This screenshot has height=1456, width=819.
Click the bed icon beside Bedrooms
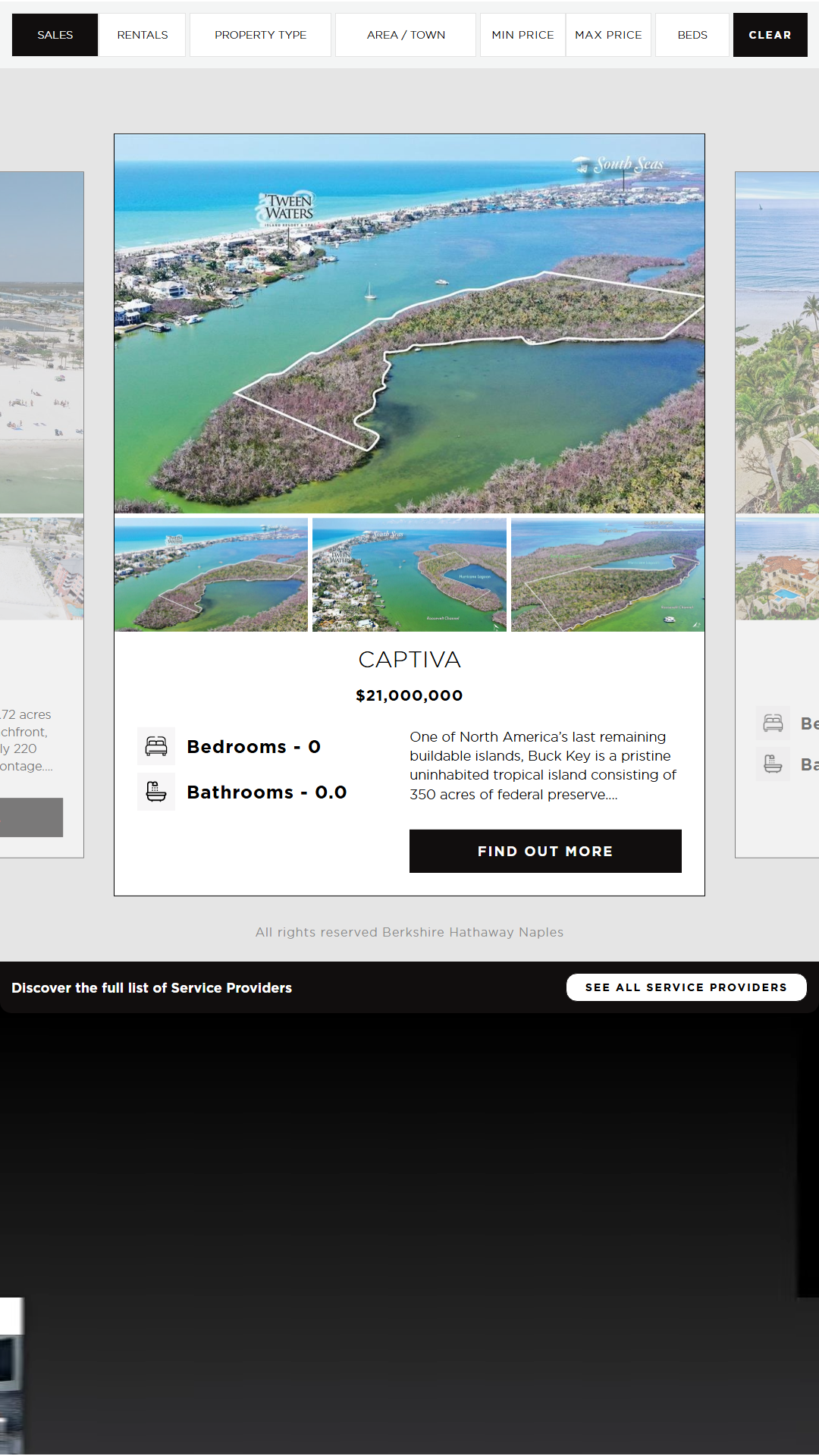tap(156, 746)
